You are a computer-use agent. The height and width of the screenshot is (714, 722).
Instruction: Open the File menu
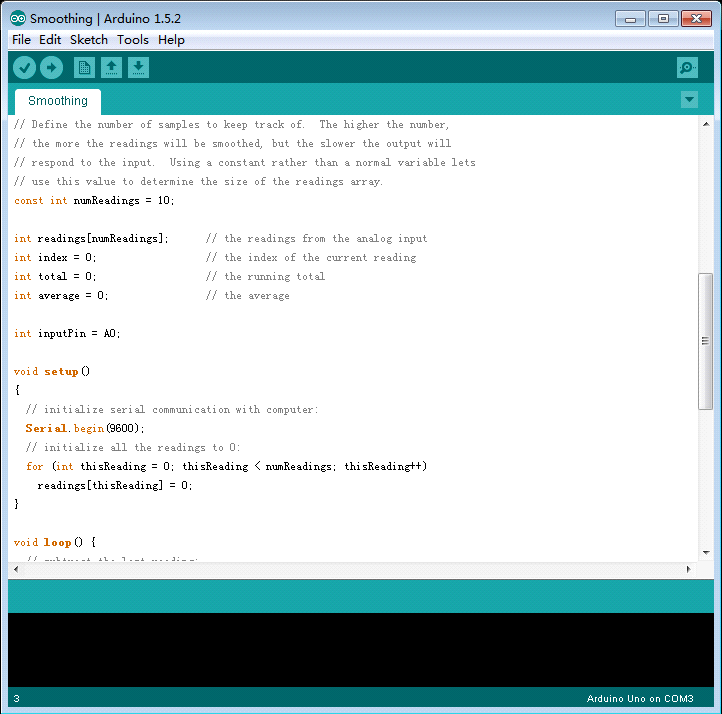(21, 40)
